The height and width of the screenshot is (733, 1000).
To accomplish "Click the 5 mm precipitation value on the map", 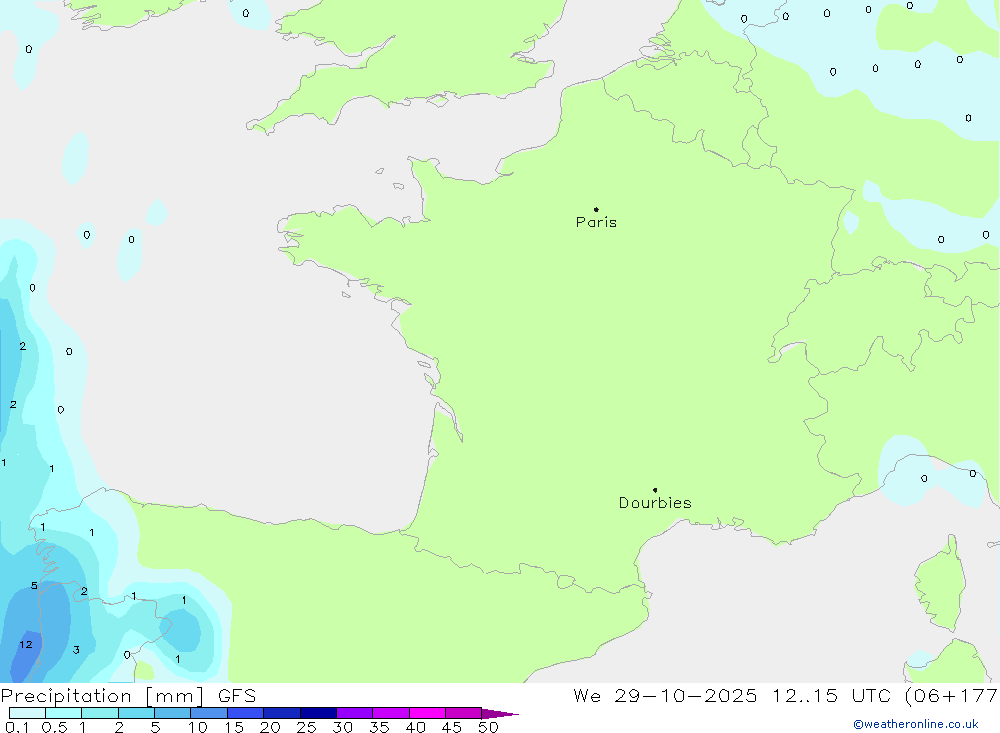I will tap(34, 586).
